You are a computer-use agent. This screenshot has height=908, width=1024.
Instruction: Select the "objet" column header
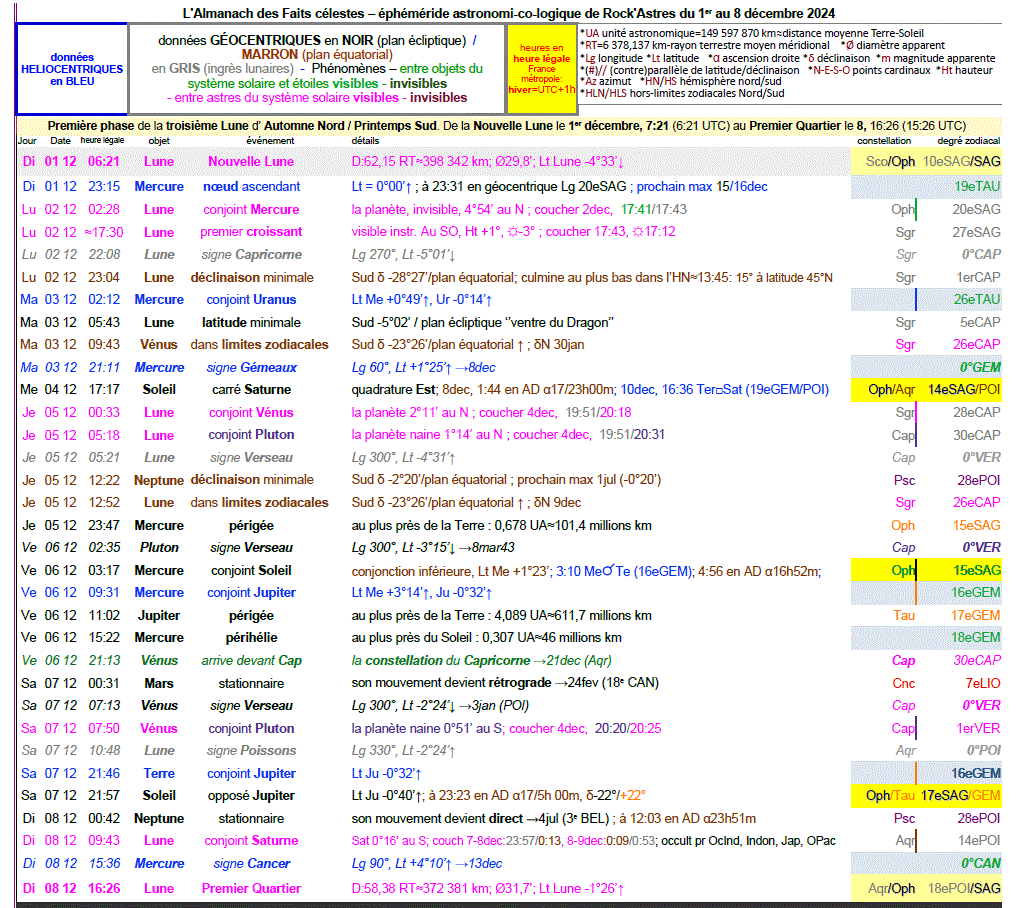coord(159,140)
